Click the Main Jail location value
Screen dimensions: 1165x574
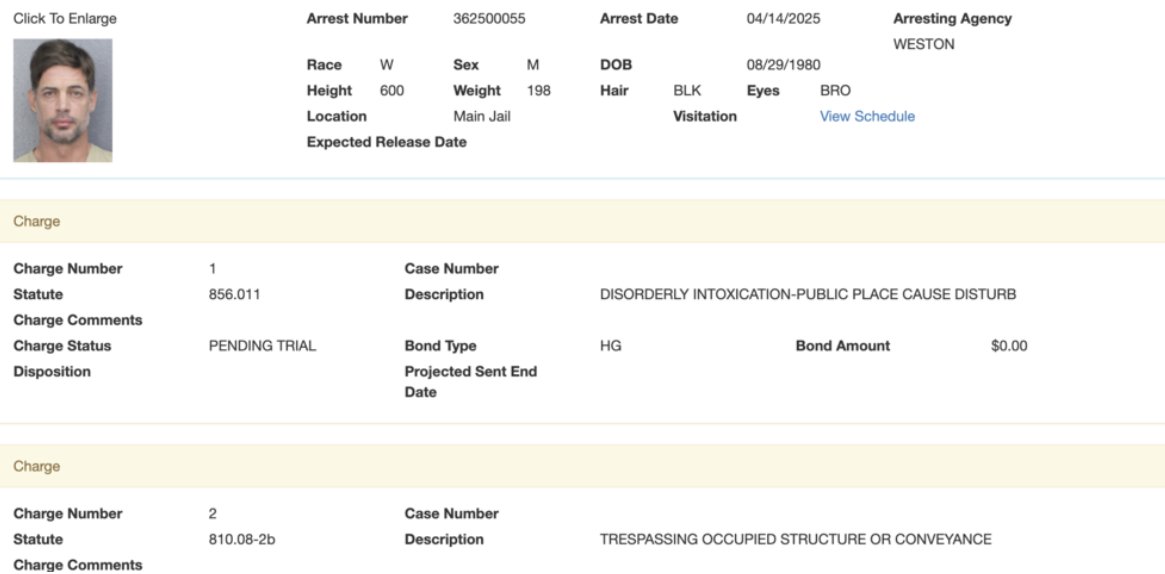(x=482, y=116)
